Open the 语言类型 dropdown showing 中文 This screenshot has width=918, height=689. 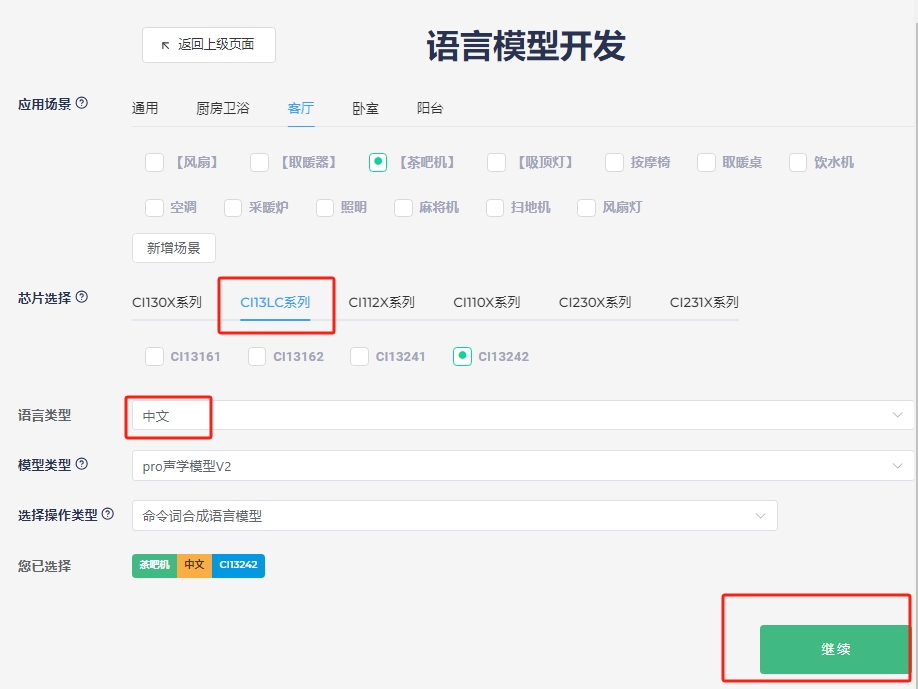point(520,414)
